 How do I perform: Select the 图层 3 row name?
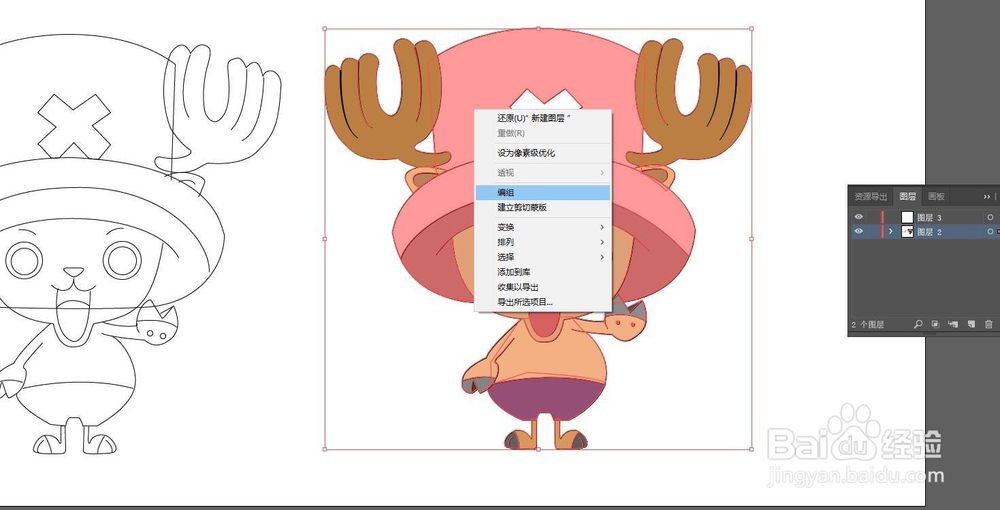tap(929, 217)
